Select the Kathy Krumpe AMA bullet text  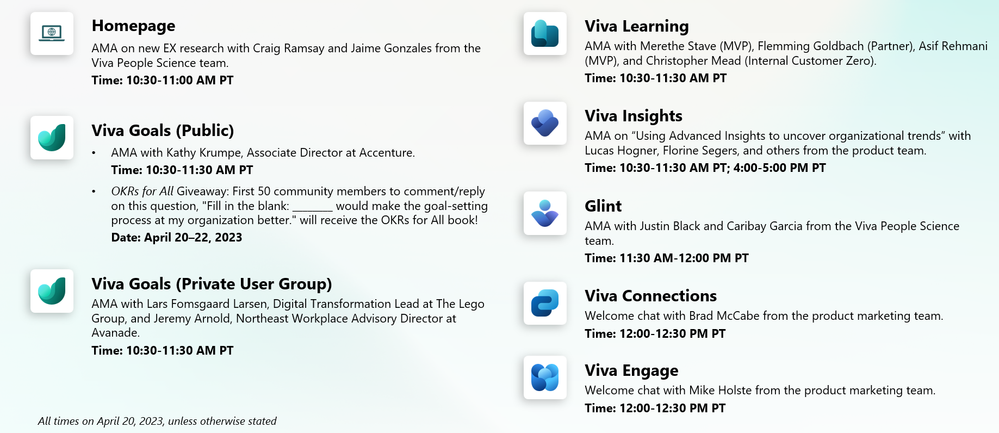point(262,153)
